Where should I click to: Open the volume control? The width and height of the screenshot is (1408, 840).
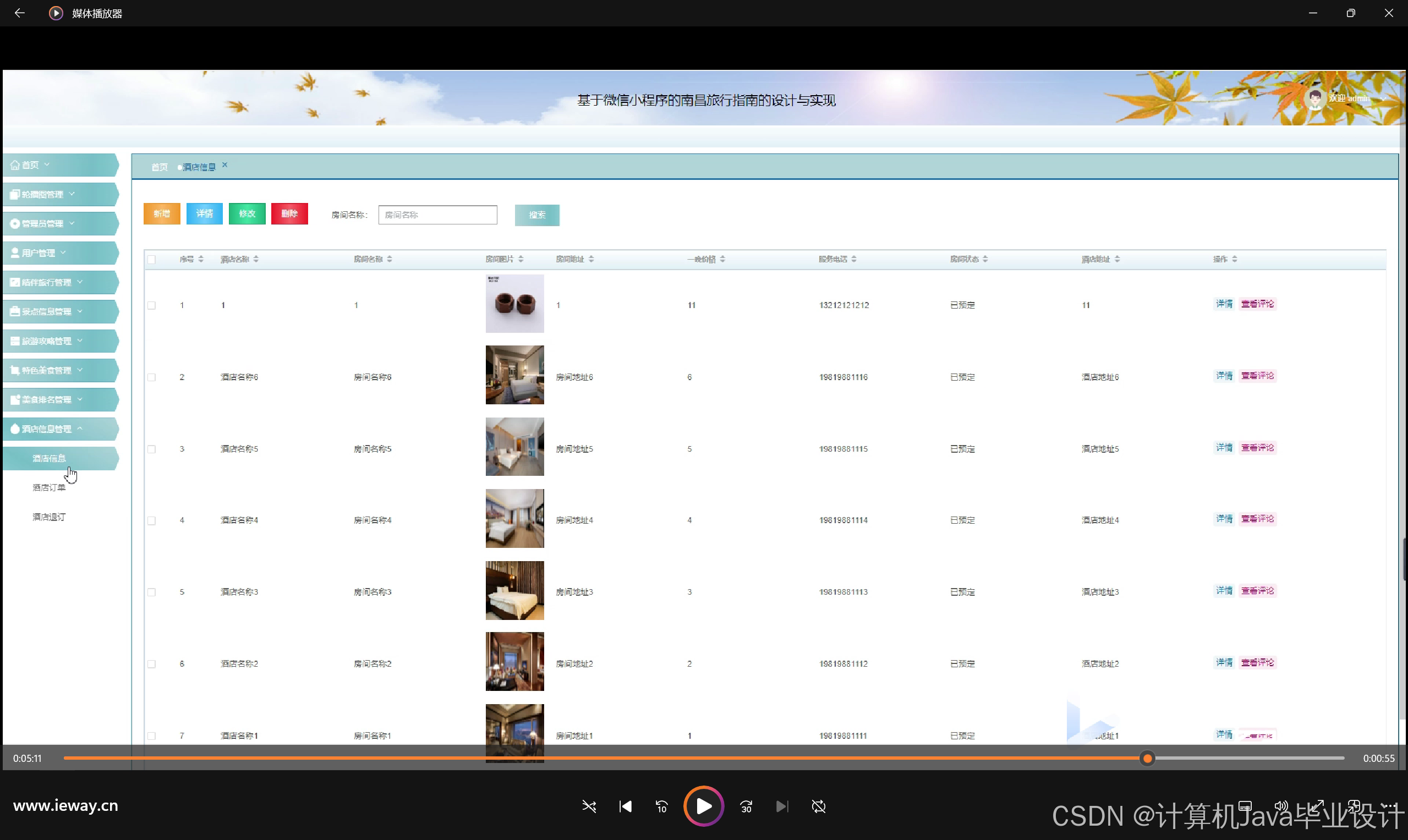point(1280,806)
